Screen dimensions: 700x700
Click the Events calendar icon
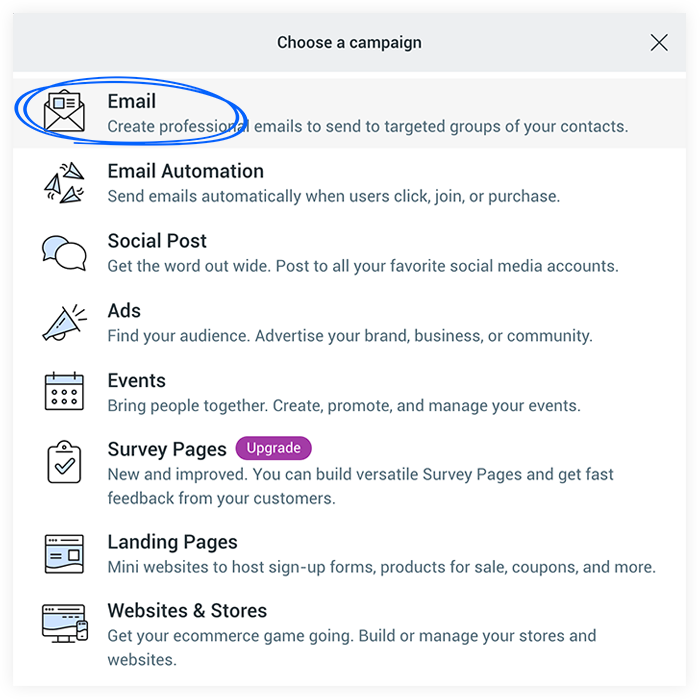64,392
